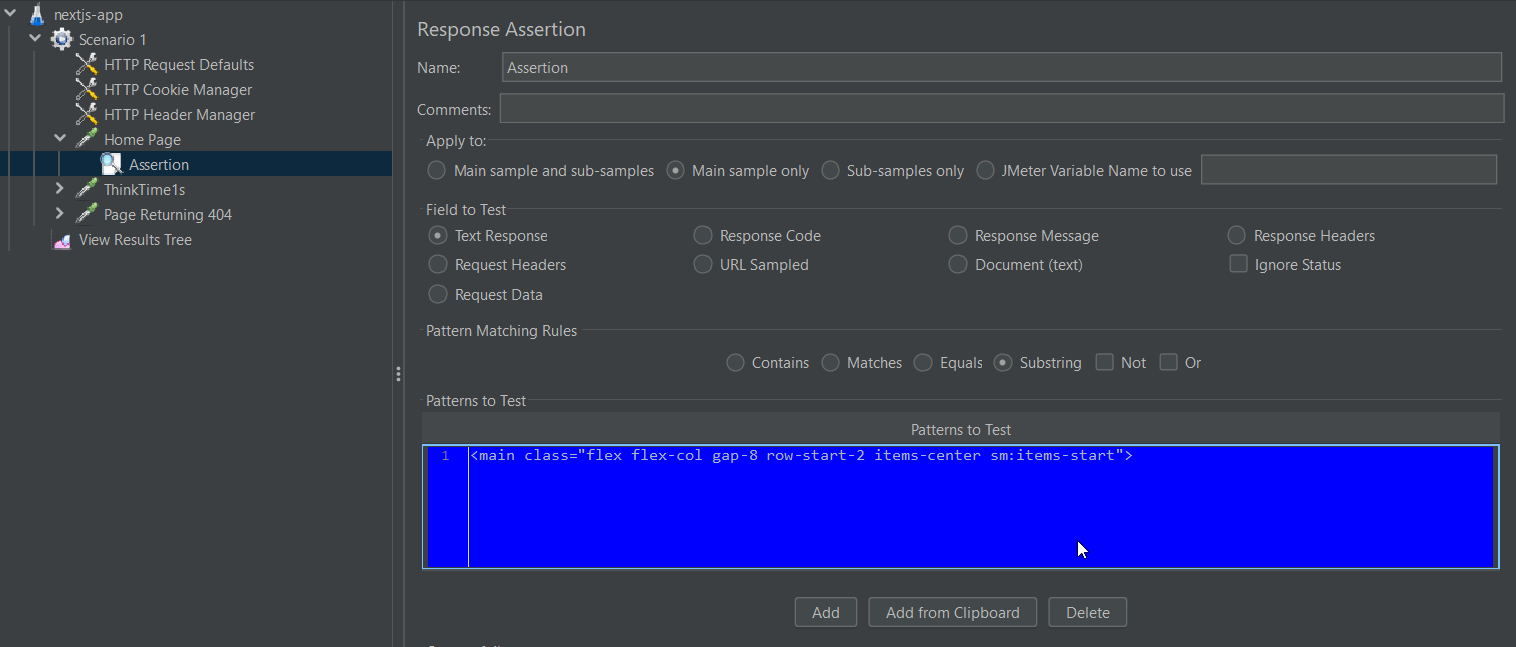Click the View Results Tree listener icon

(x=62, y=240)
